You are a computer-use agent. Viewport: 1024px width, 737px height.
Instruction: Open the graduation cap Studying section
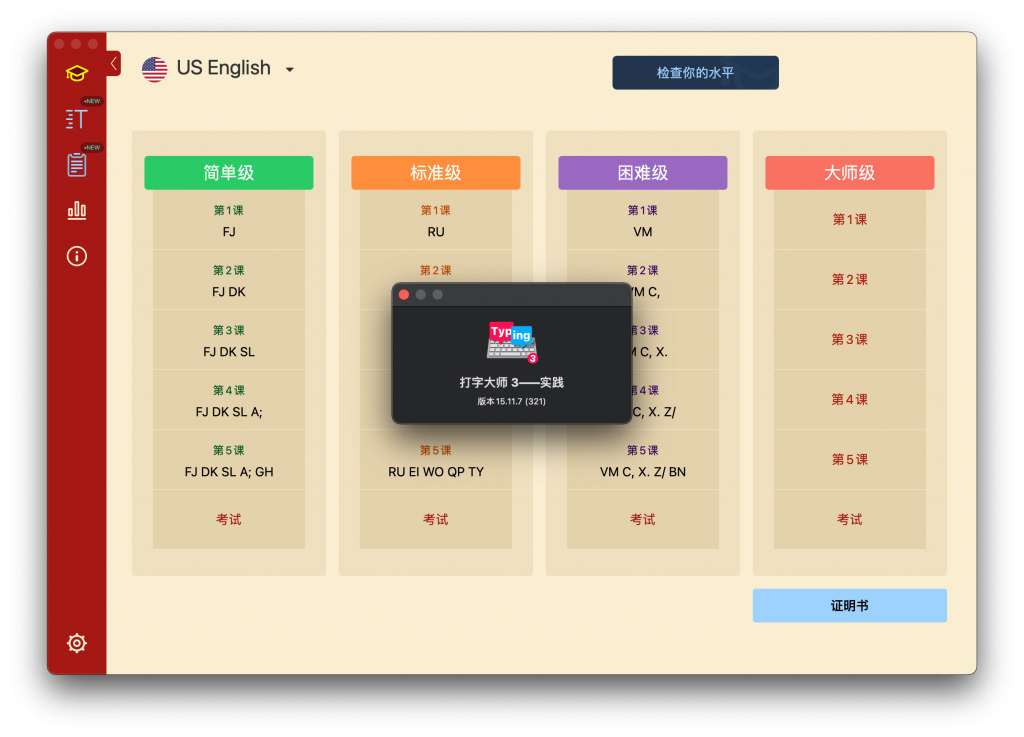(76, 73)
